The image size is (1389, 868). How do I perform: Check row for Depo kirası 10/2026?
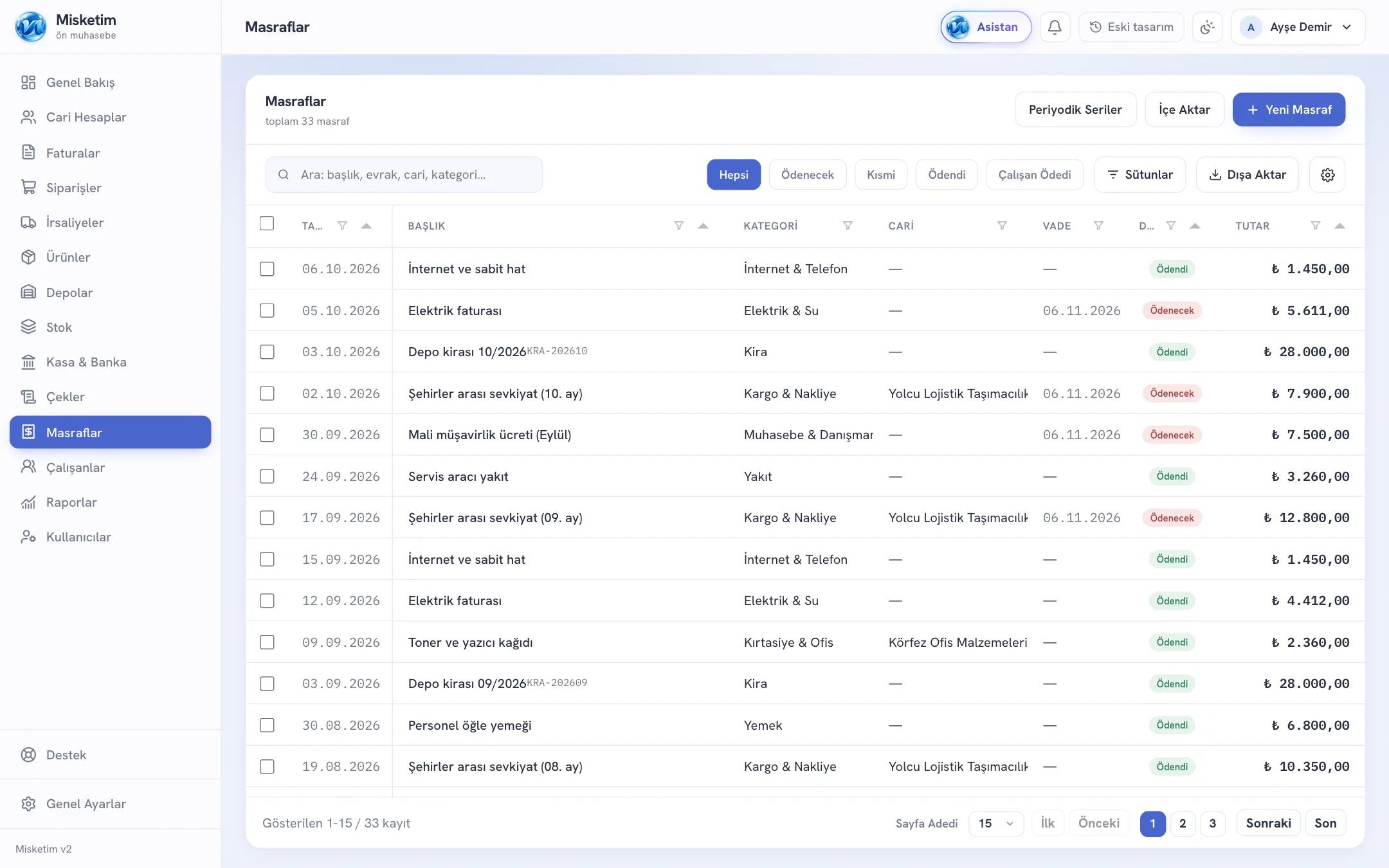(x=267, y=352)
